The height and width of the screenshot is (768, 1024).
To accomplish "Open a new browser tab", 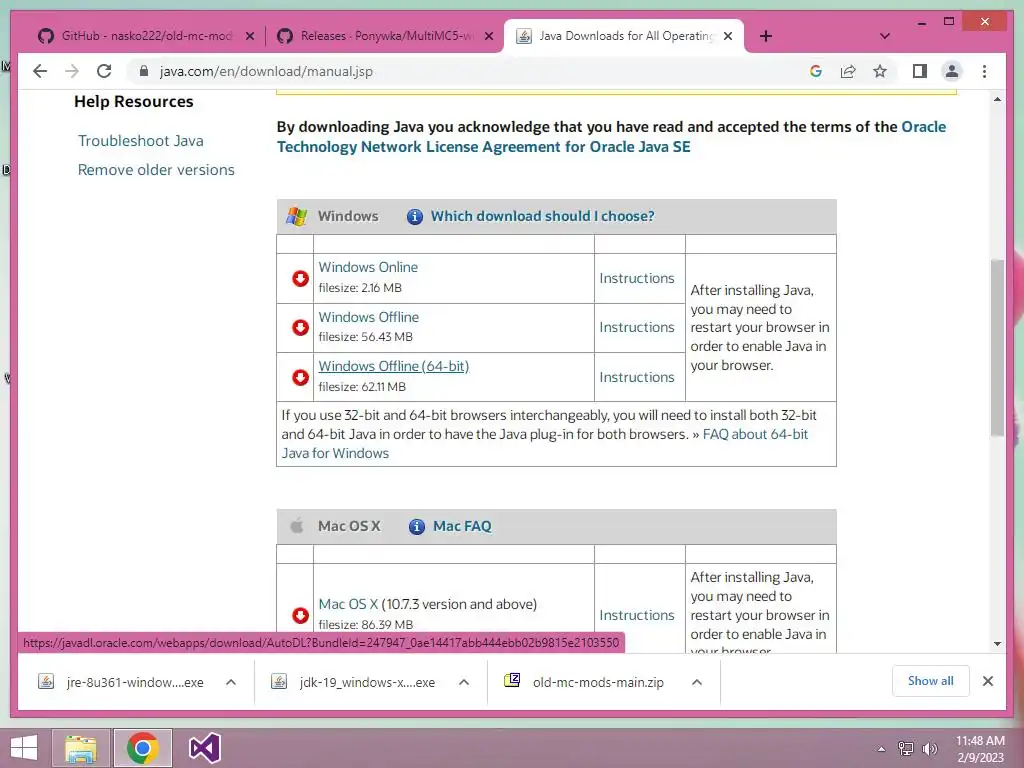I will point(766,36).
